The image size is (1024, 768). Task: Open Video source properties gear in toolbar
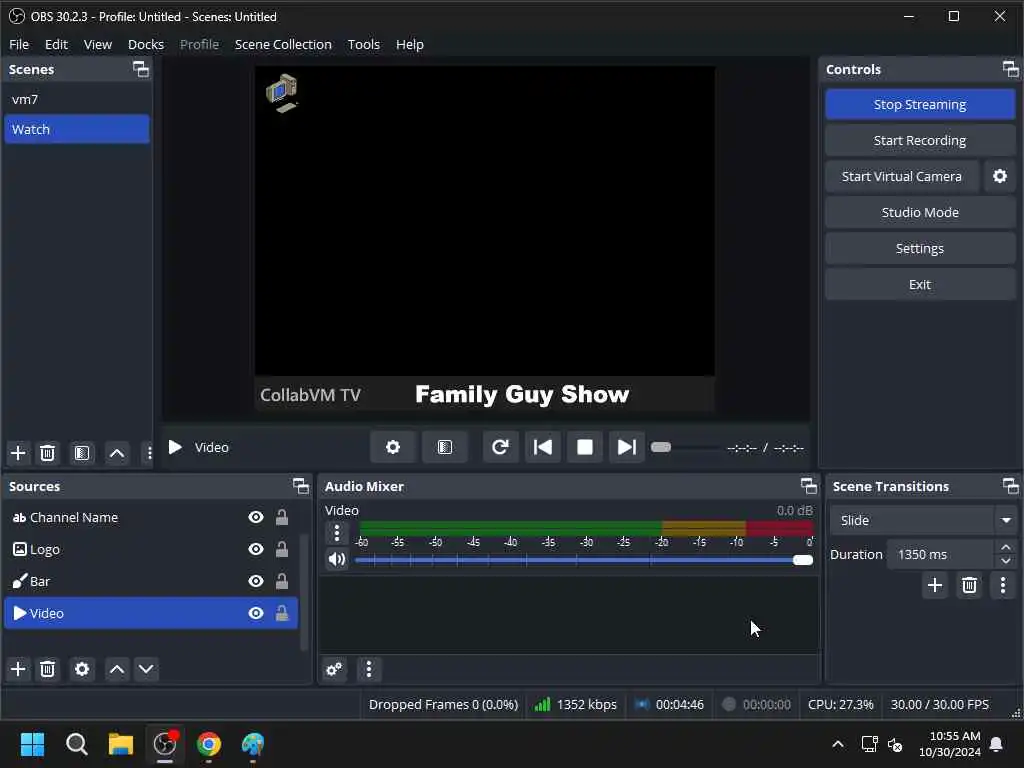pos(392,447)
